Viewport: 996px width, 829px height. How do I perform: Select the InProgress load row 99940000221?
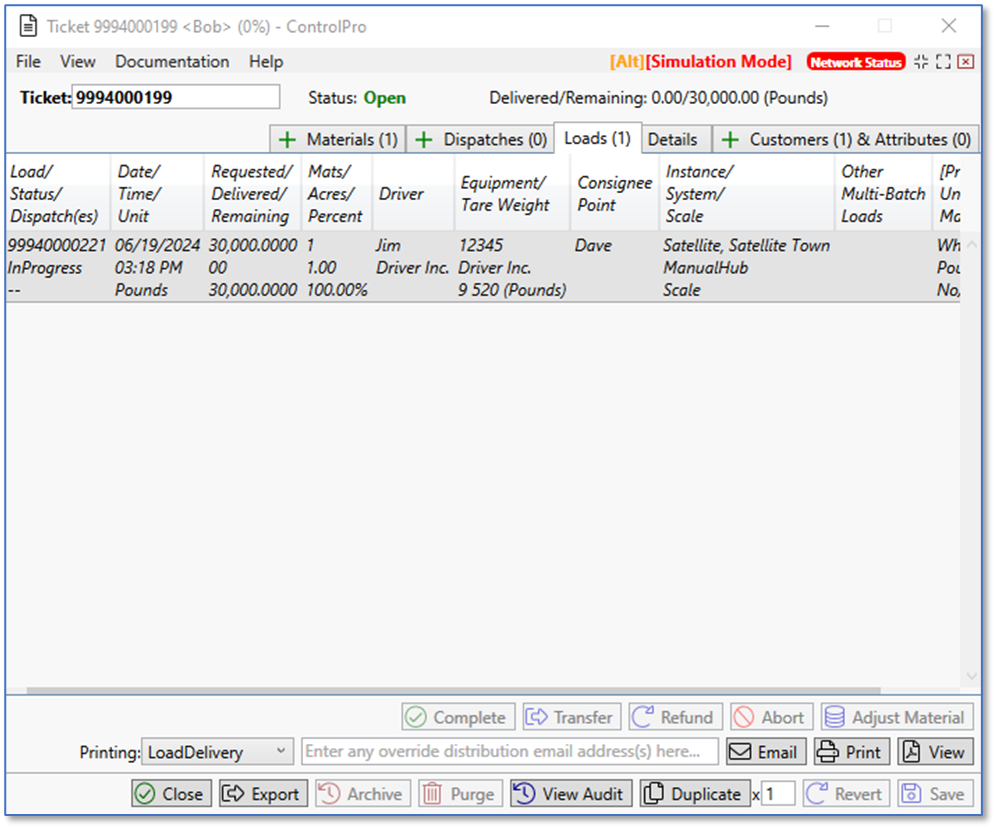tap(300, 267)
